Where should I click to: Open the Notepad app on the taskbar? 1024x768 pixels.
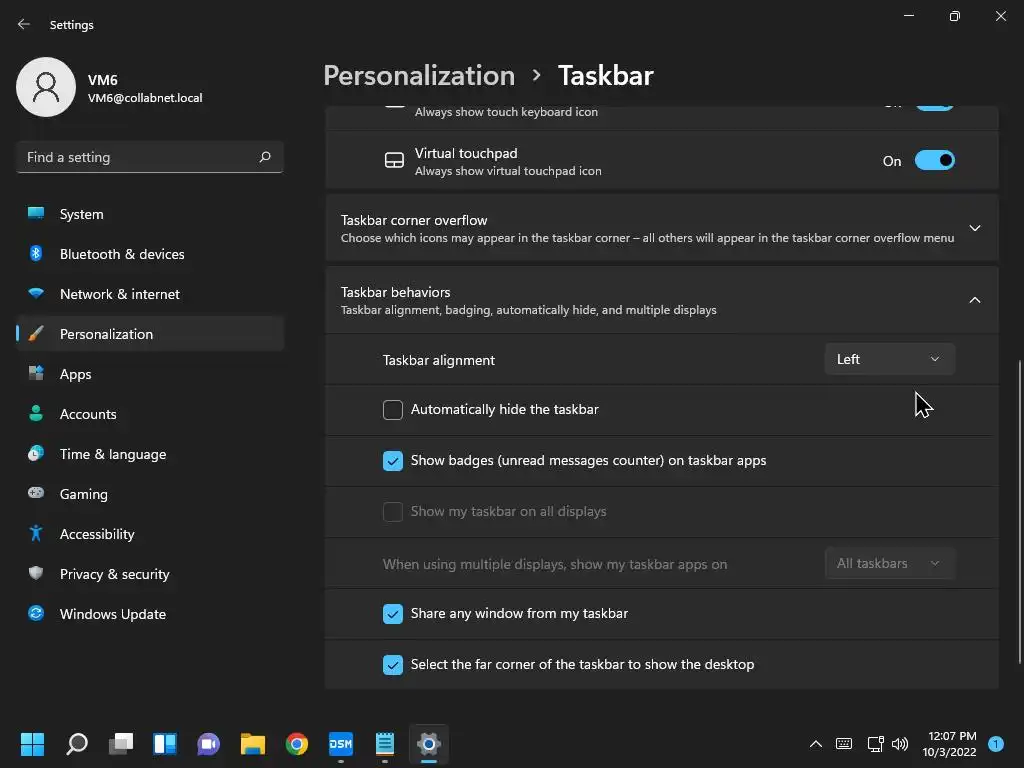click(385, 744)
